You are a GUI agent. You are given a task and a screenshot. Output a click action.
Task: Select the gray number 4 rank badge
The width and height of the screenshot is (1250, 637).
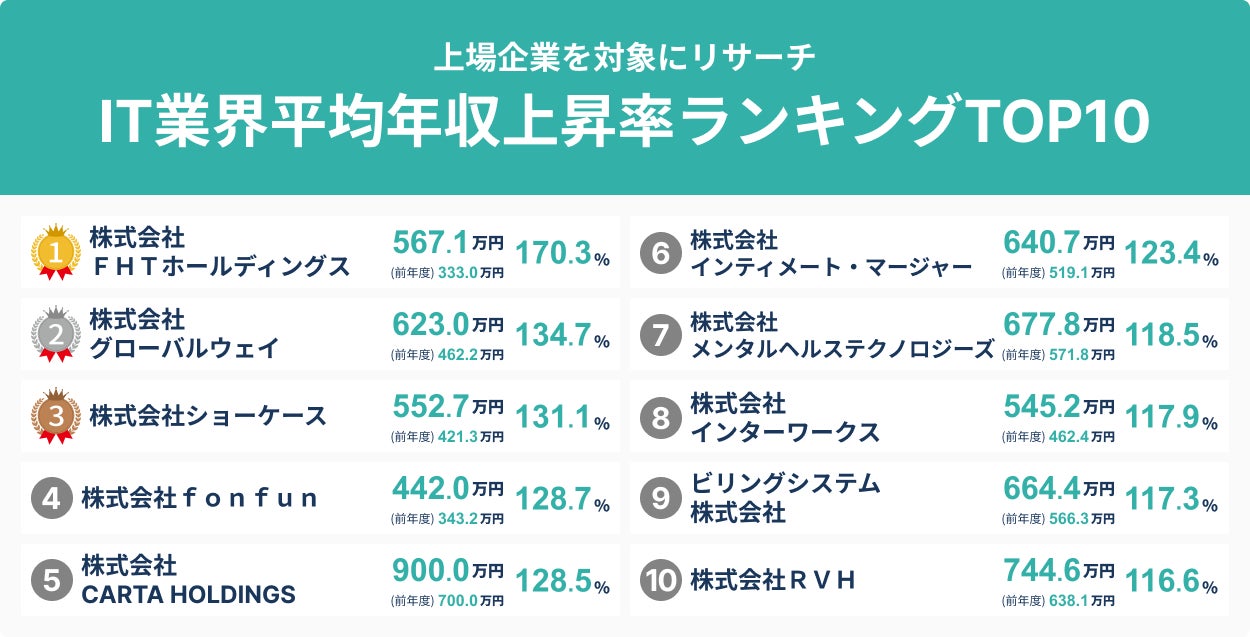pyautogui.click(x=51, y=498)
